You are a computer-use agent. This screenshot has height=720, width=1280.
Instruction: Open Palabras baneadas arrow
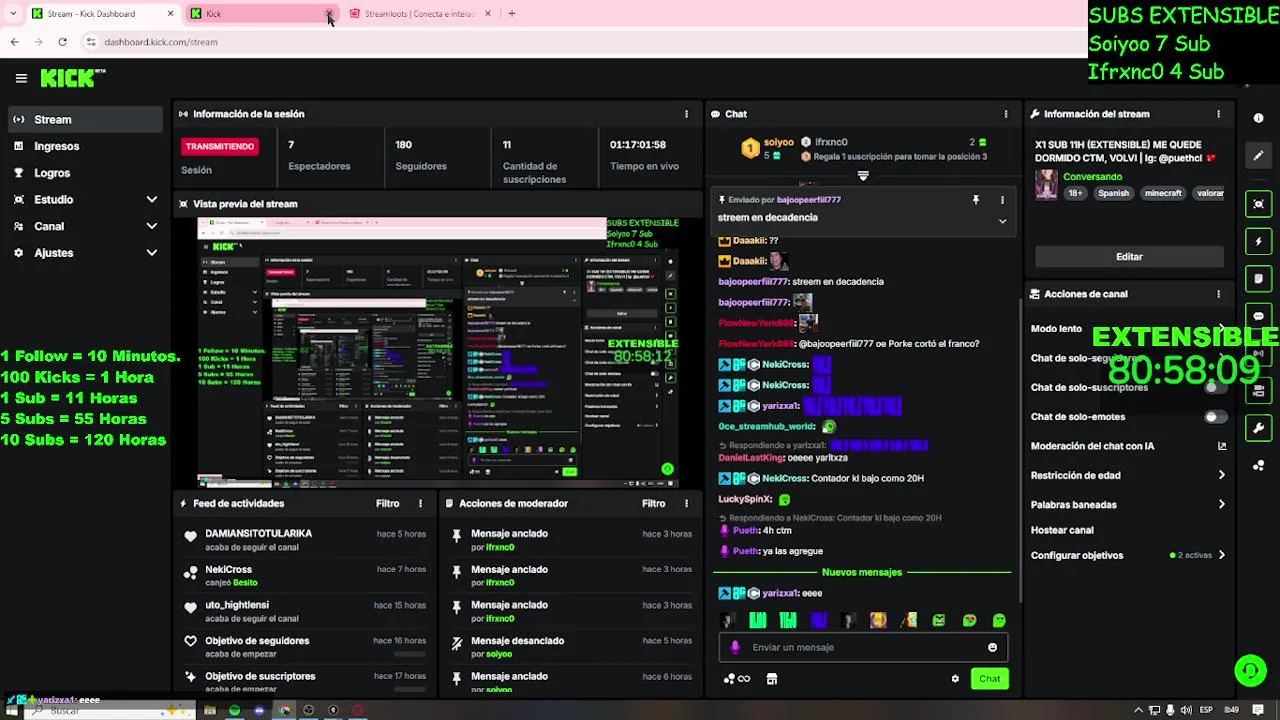[1221, 505]
